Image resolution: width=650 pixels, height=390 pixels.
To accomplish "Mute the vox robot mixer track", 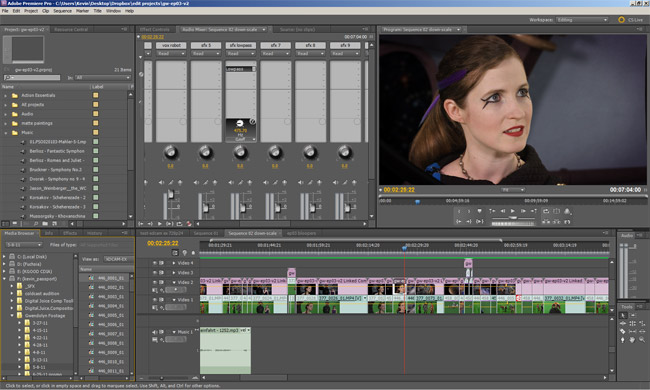I will 161,182.
